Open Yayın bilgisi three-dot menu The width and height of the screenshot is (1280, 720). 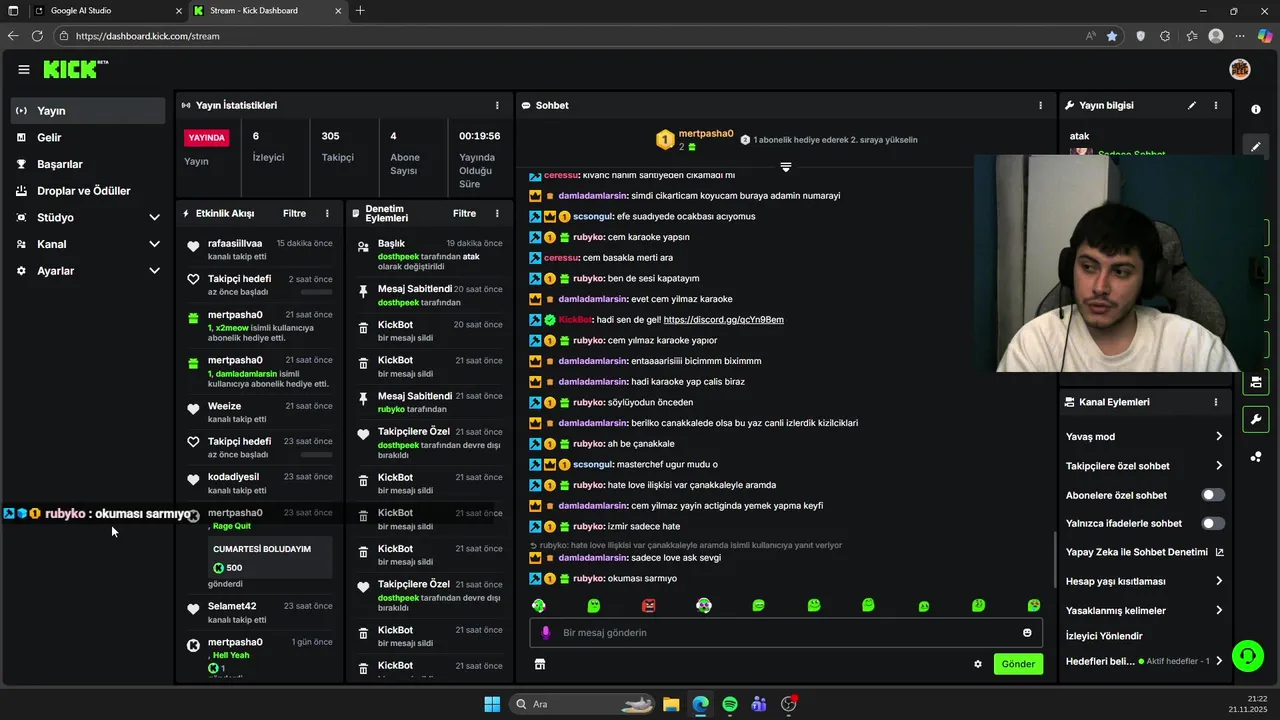(1216, 105)
